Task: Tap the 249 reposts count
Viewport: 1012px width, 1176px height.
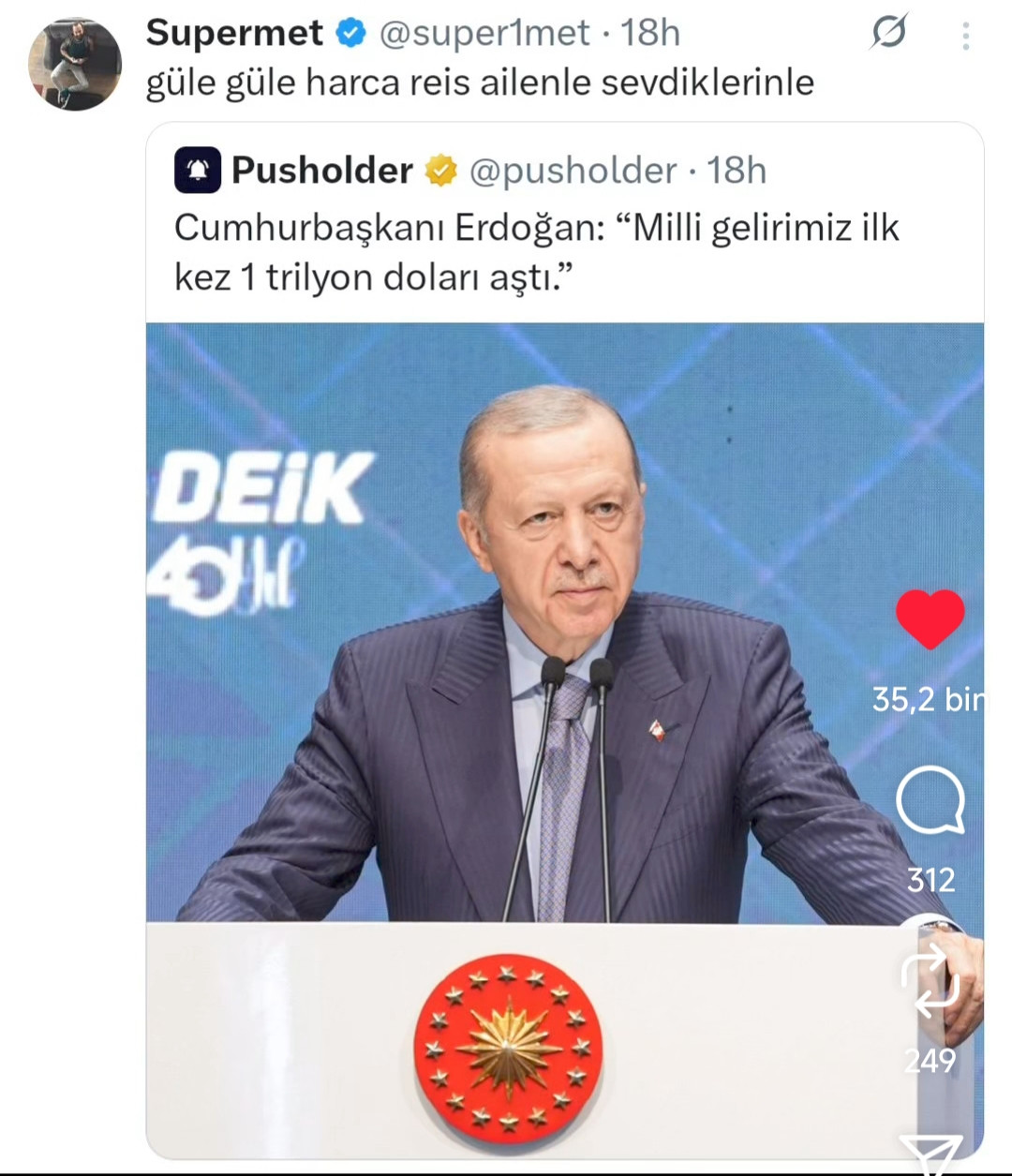Action: [x=930, y=1061]
